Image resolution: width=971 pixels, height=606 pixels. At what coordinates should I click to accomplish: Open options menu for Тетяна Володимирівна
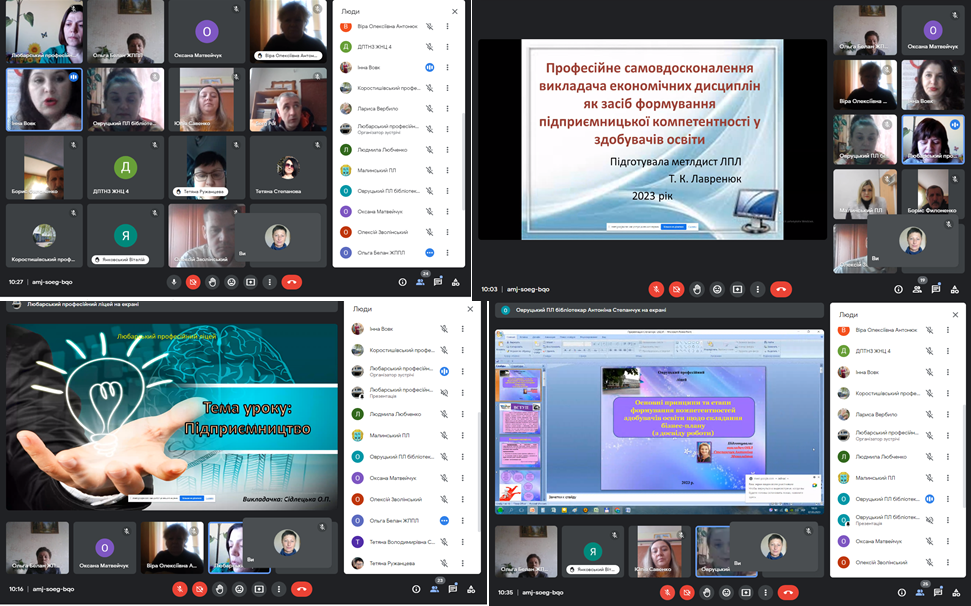click(462, 541)
